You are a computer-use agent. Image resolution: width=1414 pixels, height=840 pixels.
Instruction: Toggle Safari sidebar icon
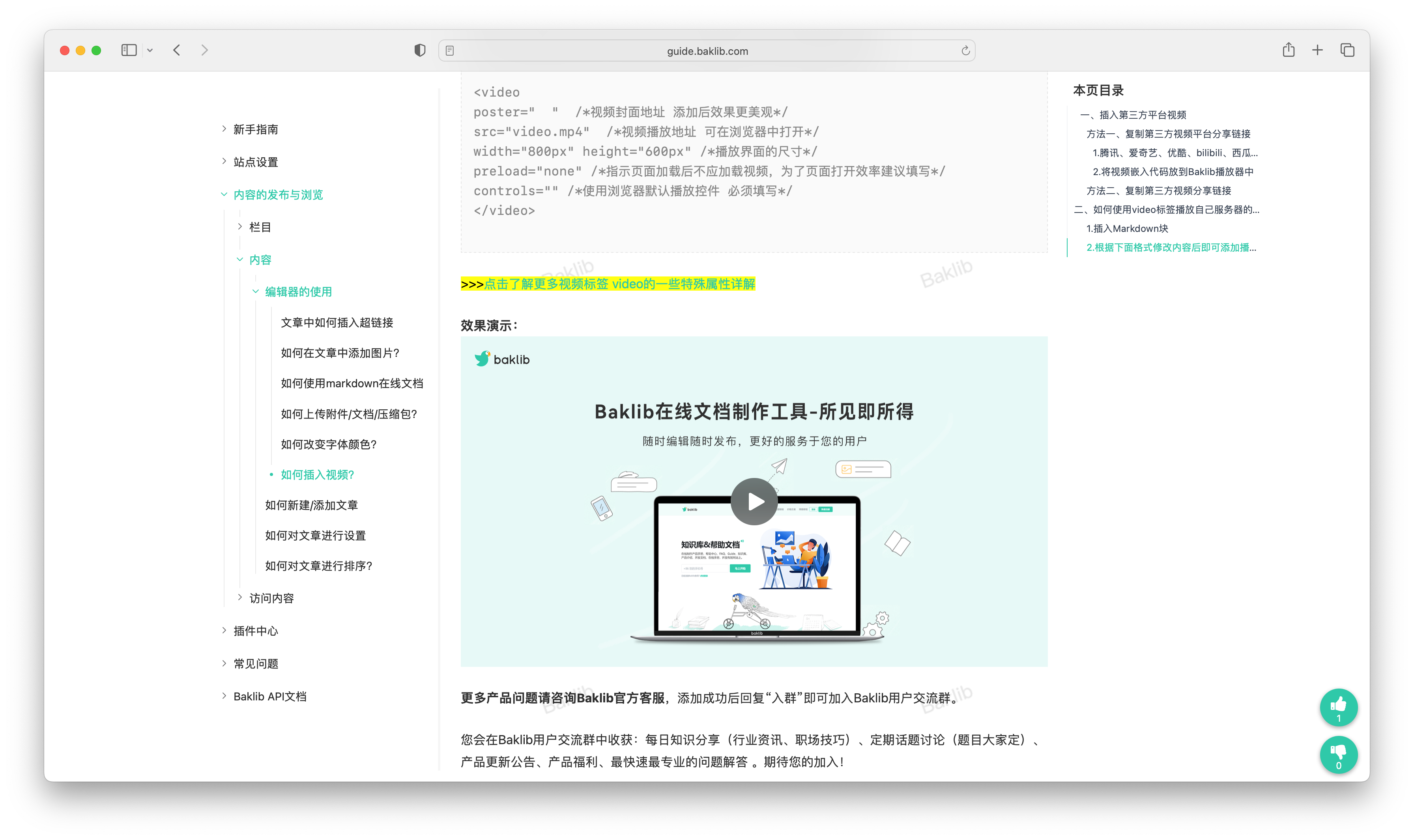pyautogui.click(x=129, y=50)
